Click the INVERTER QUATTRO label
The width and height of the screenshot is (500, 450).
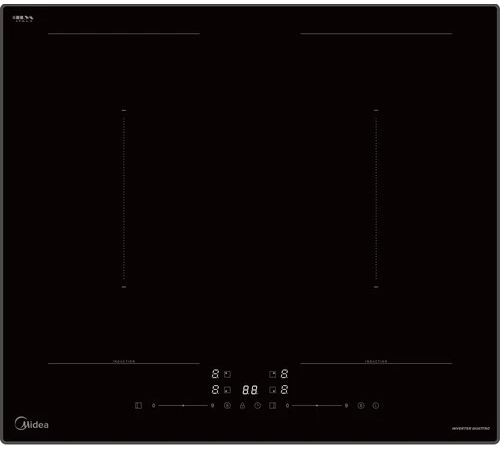(x=471, y=428)
